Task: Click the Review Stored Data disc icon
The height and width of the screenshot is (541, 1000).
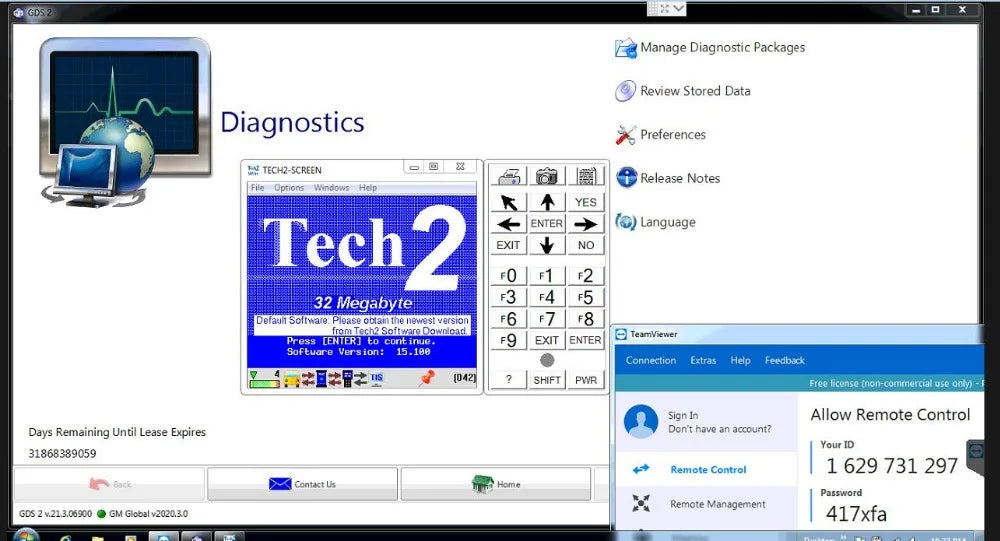Action: [x=626, y=91]
